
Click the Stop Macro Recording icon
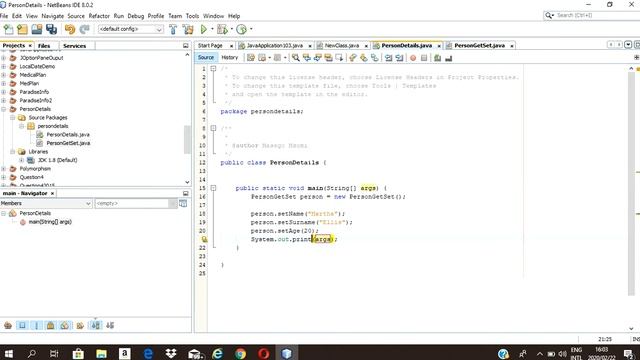coord(424,58)
